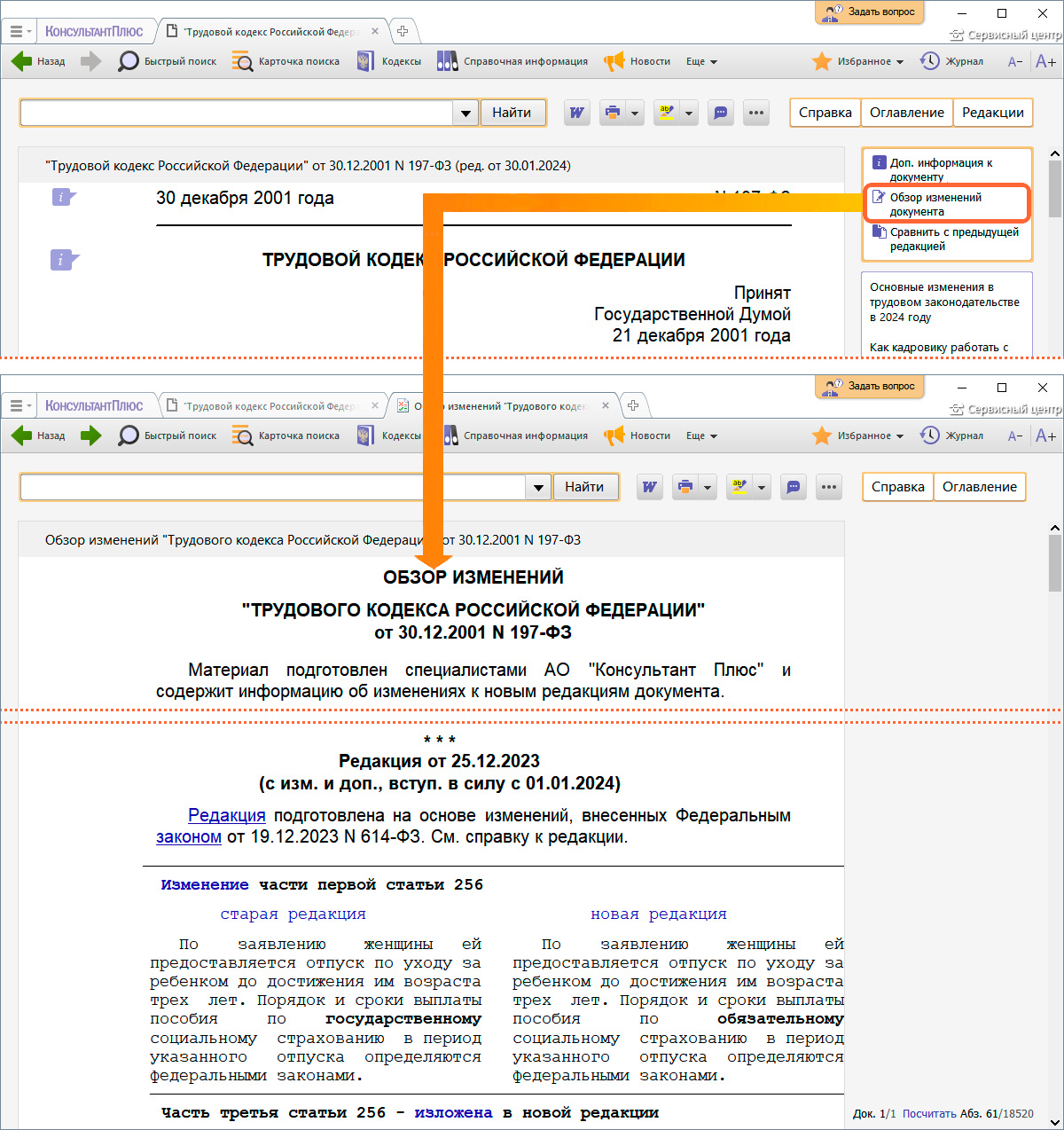Click Задать вопрос in the lower window
This screenshot has height=1130, width=1064.
pyautogui.click(x=869, y=387)
